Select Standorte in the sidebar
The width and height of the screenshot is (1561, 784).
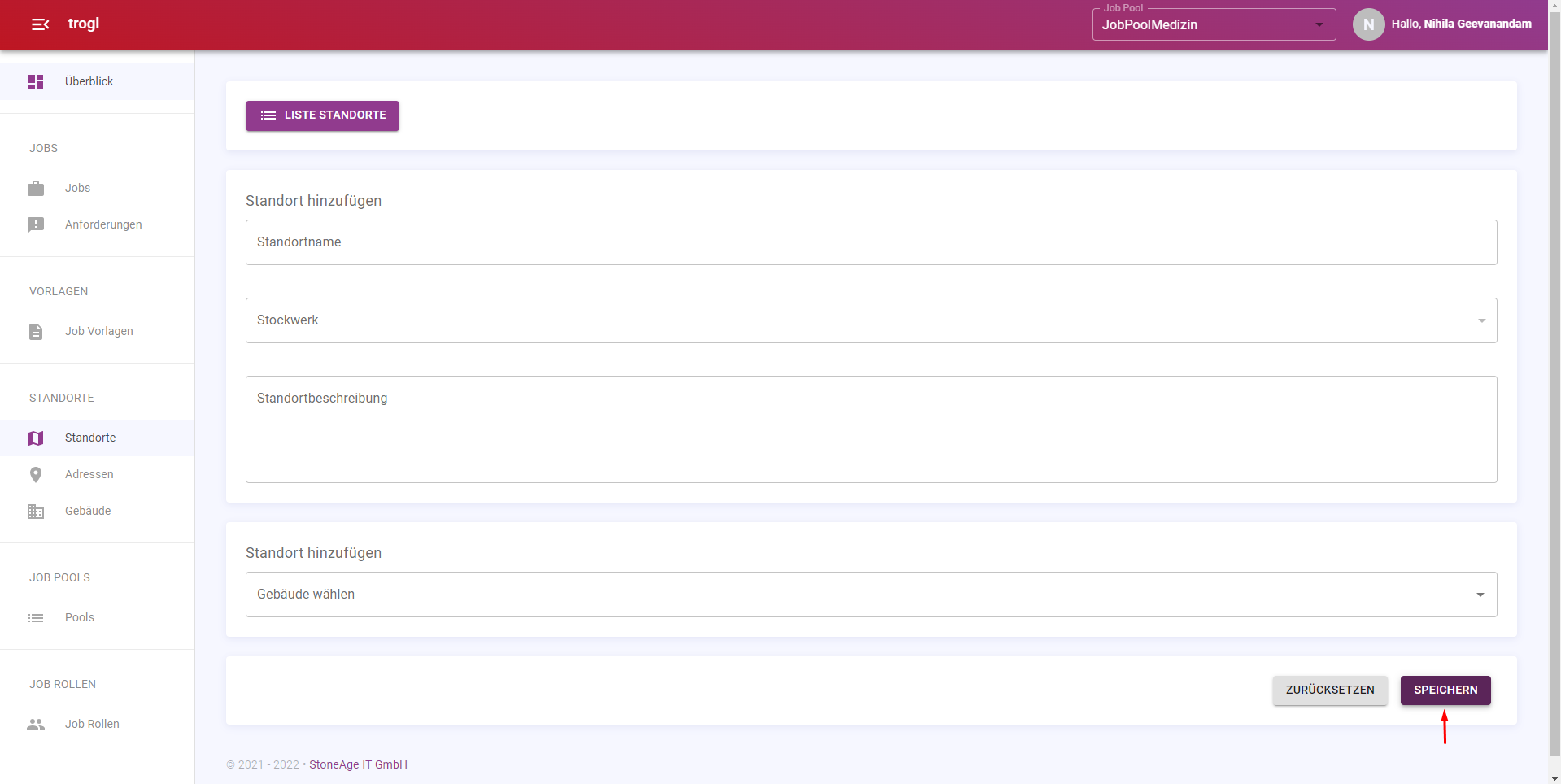point(97,438)
